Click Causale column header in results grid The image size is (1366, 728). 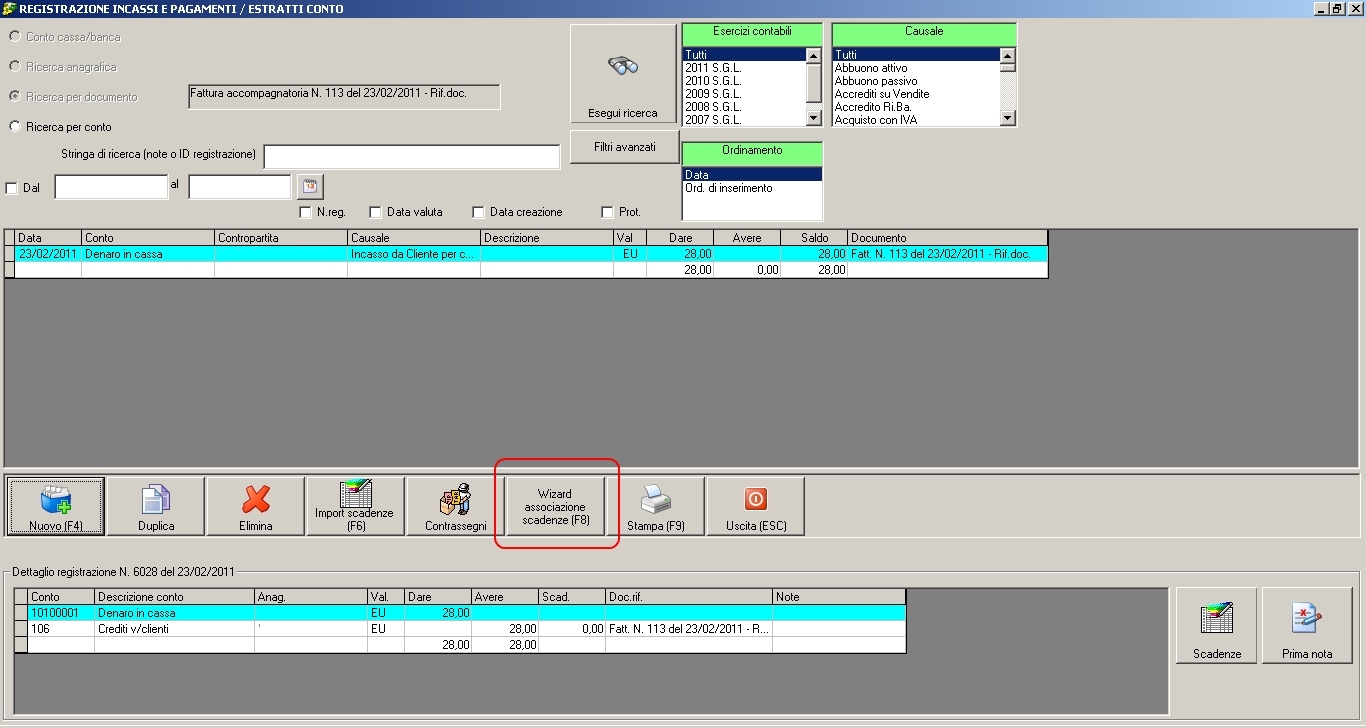pyautogui.click(x=414, y=238)
